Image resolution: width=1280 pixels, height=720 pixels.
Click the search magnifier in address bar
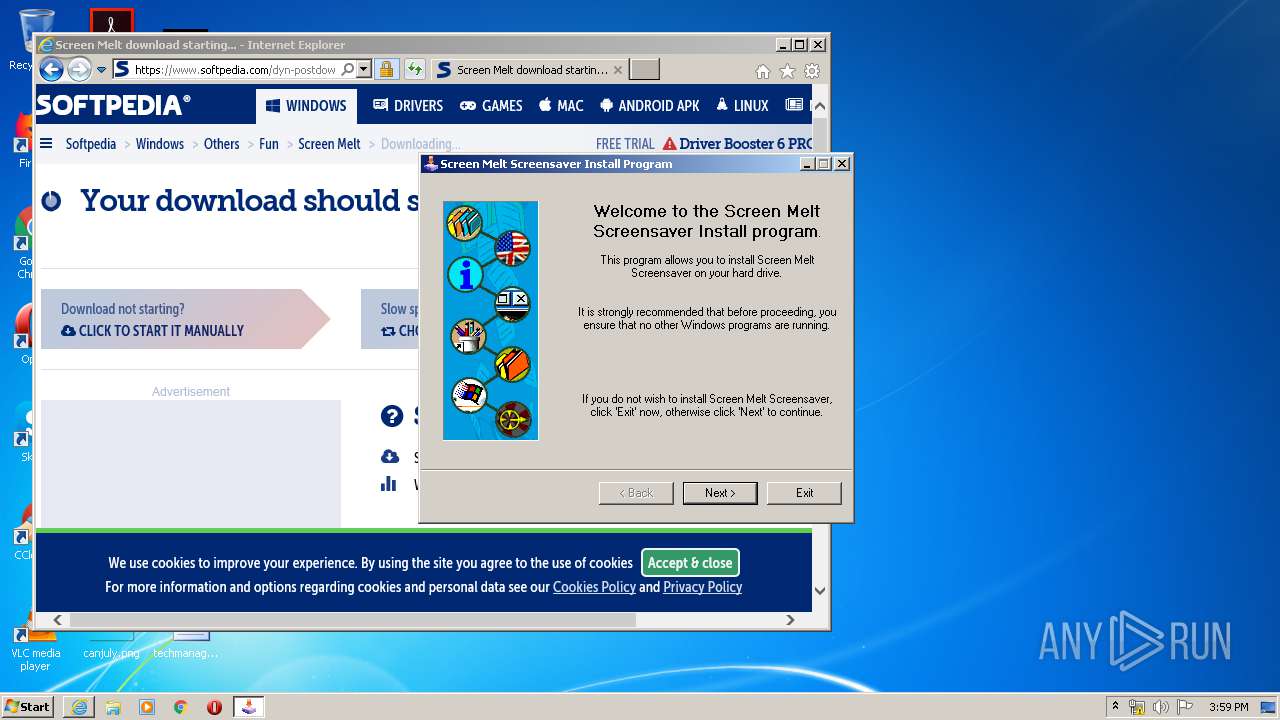[347, 70]
